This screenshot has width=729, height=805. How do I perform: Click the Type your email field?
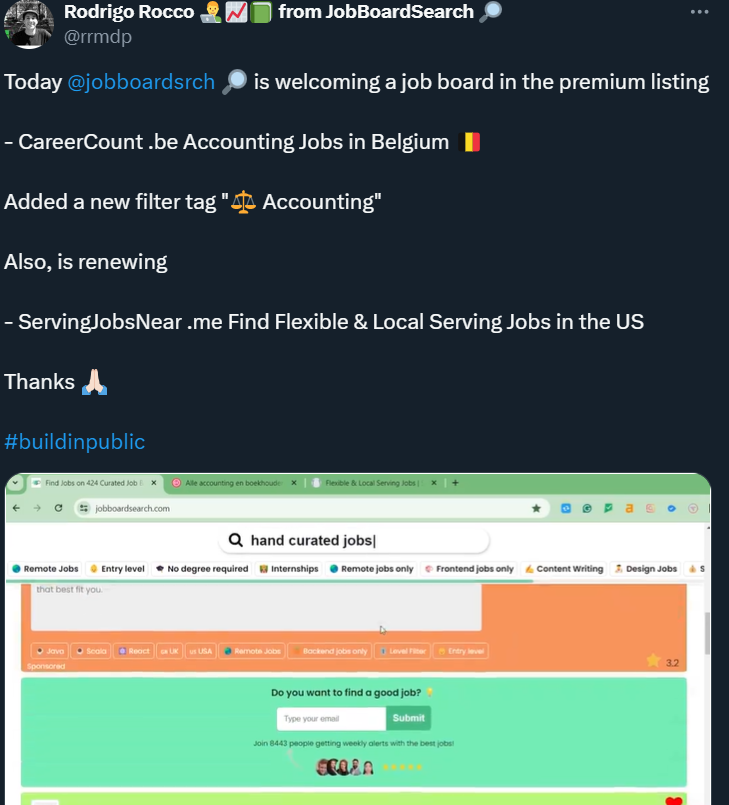click(x=331, y=718)
